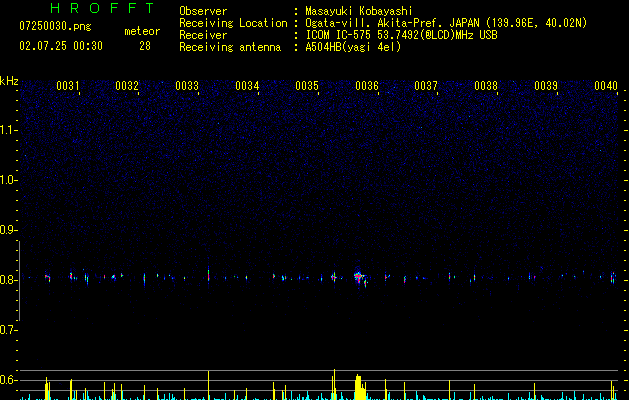The height and width of the screenshot is (400, 629).
Task: Click the HROFFT title text
Action: [103, 8]
